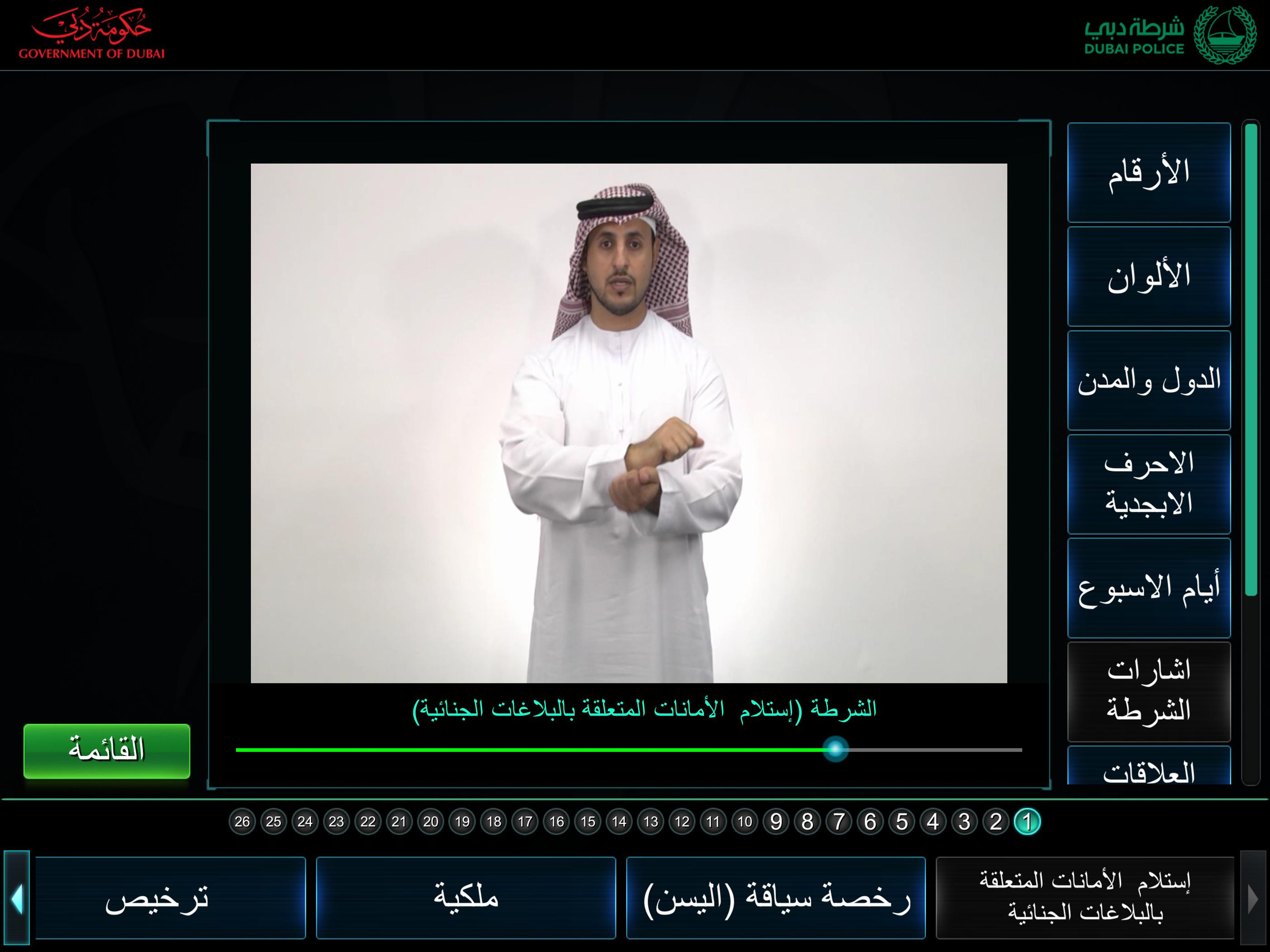Screen dimensions: 1270x952
Task: Jump to page 15 circle
Action: 588,822
